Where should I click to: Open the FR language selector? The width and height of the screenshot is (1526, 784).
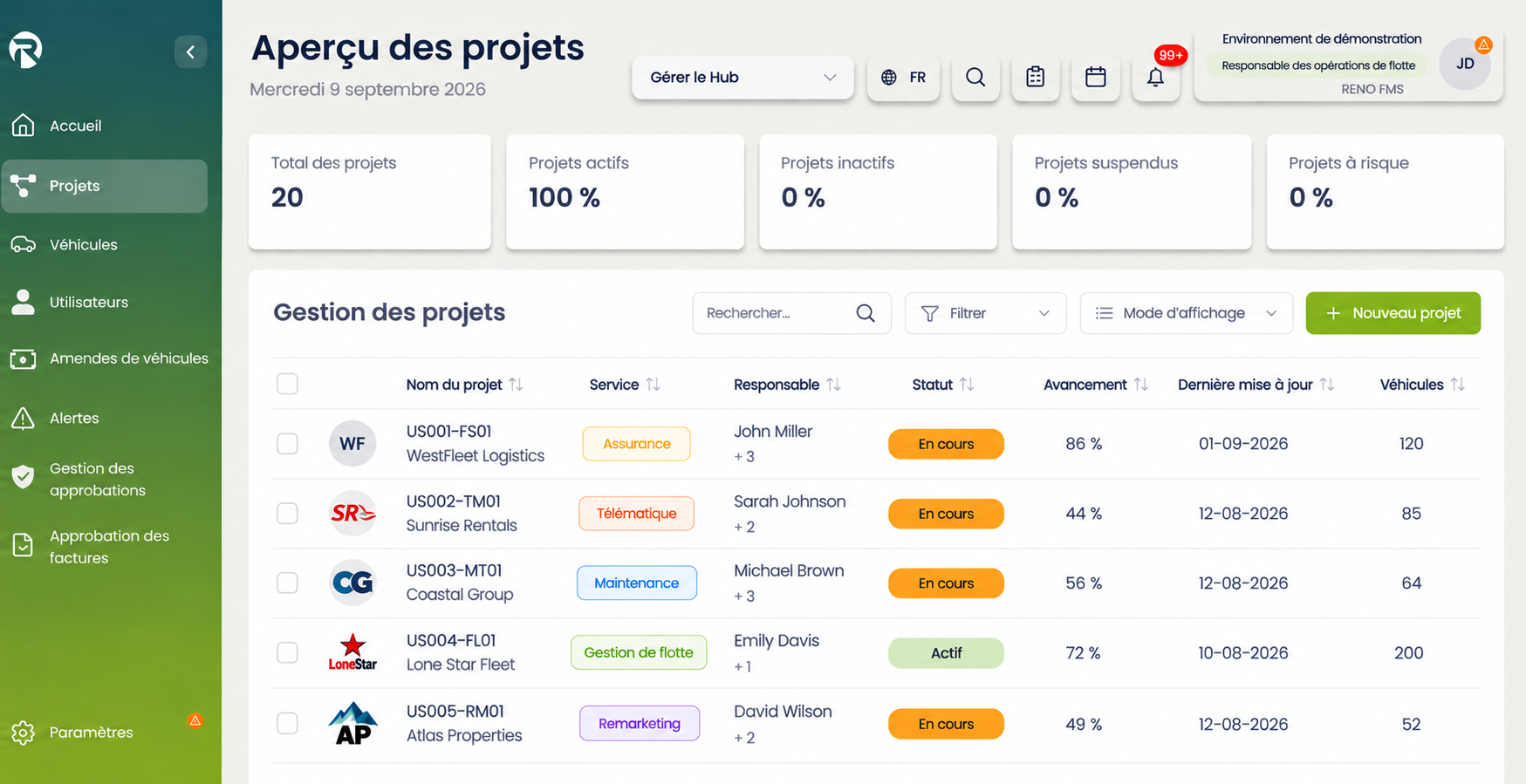[x=903, y=78]
